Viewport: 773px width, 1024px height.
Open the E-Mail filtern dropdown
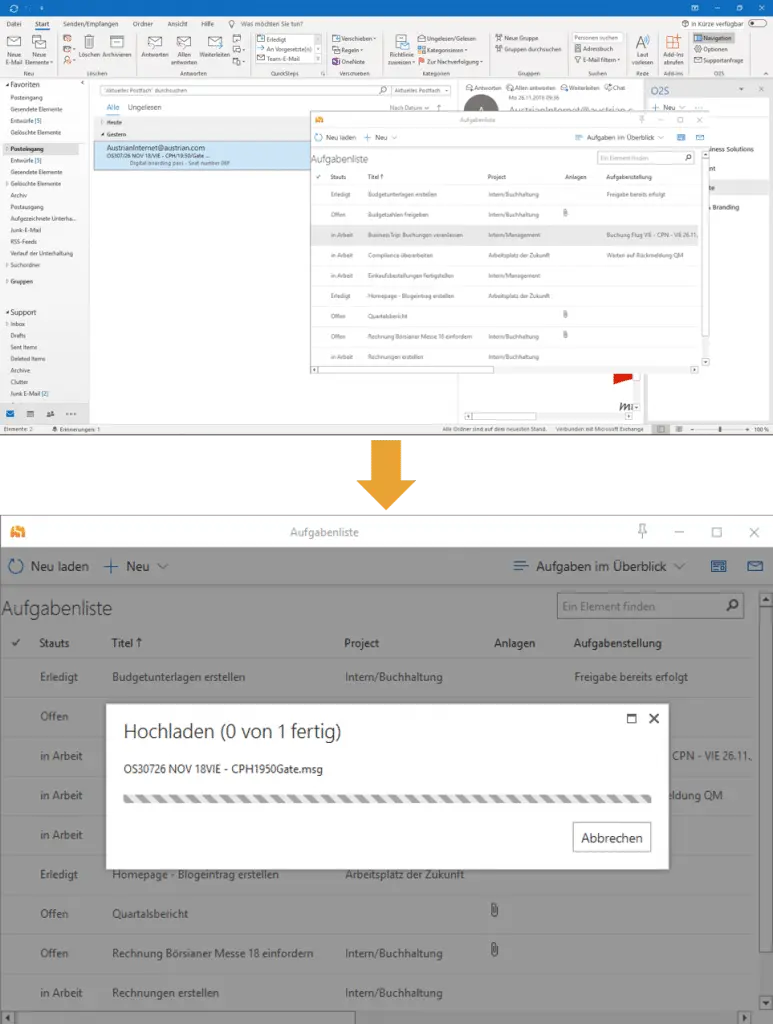(x=597, y=59)
